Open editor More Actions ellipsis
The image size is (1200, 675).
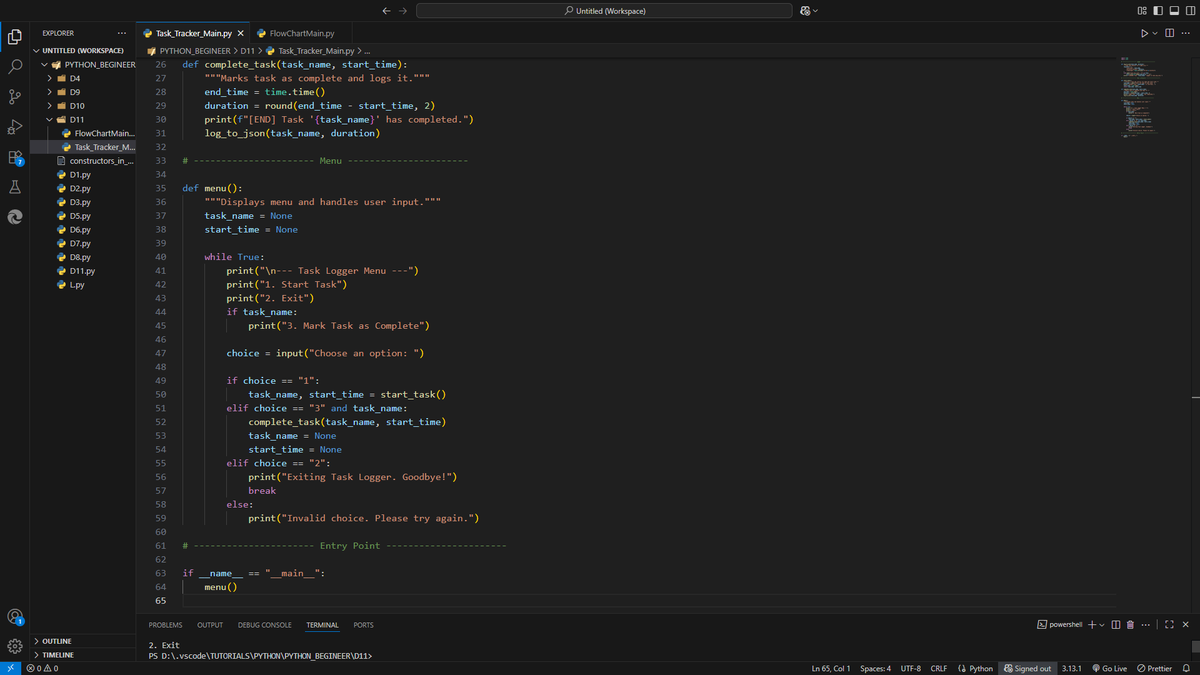(x=1185, y=34)
